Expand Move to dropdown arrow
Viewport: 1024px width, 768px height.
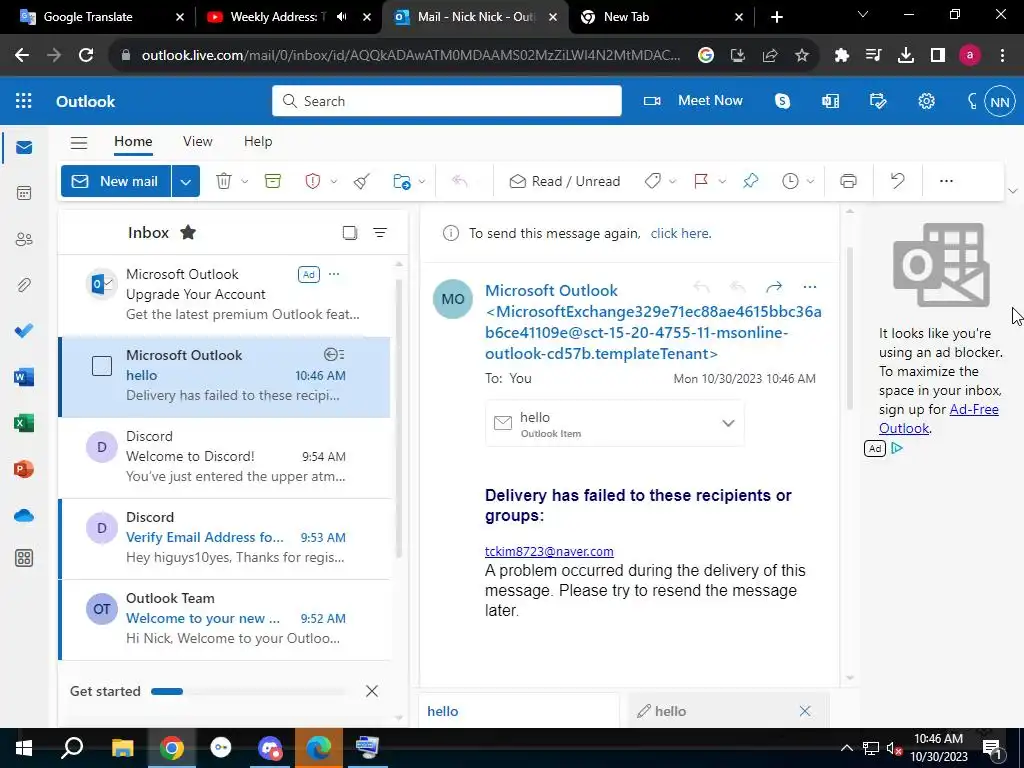coord(422,181)
